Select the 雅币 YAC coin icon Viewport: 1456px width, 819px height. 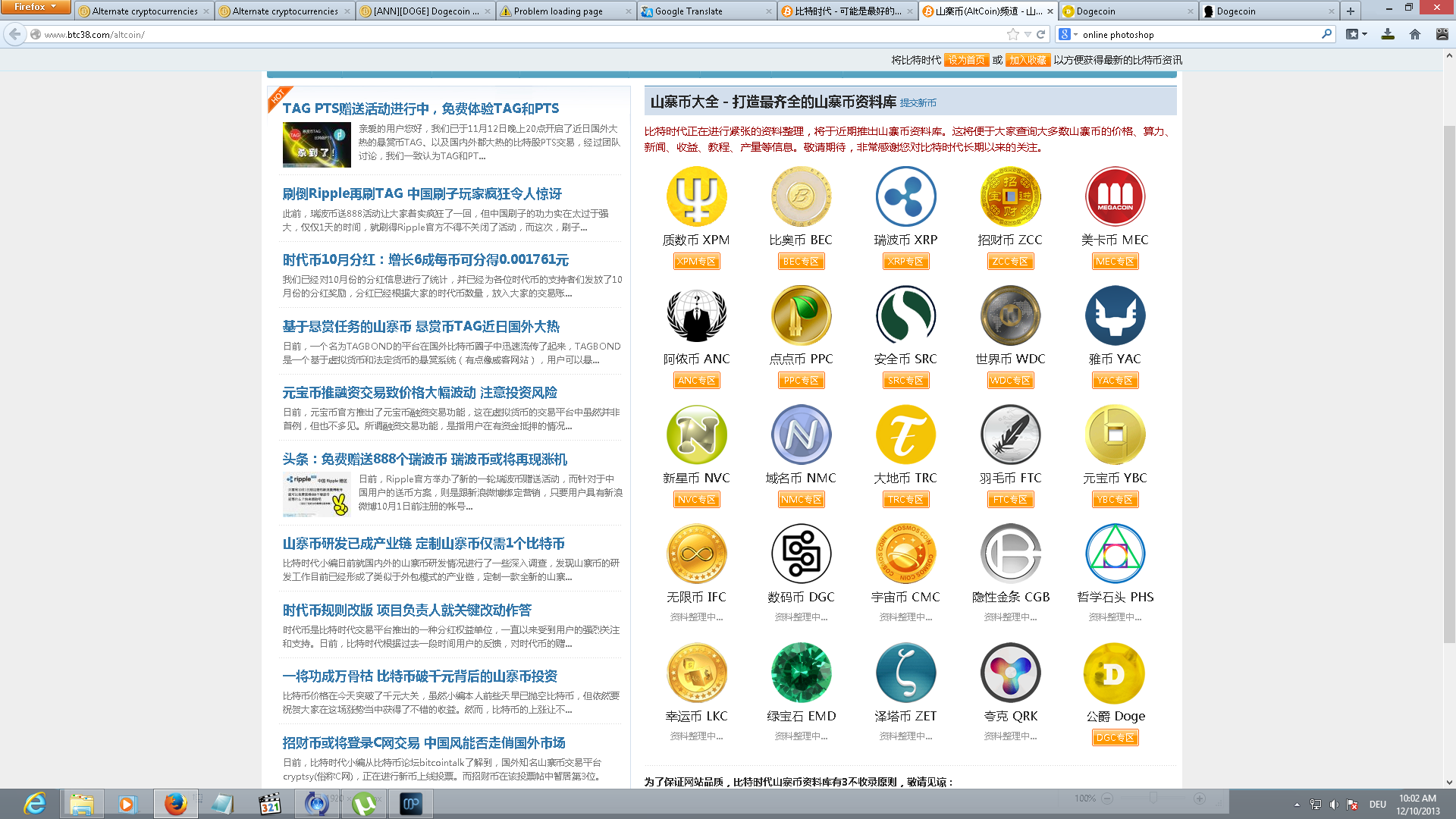tap(1115, 315)
